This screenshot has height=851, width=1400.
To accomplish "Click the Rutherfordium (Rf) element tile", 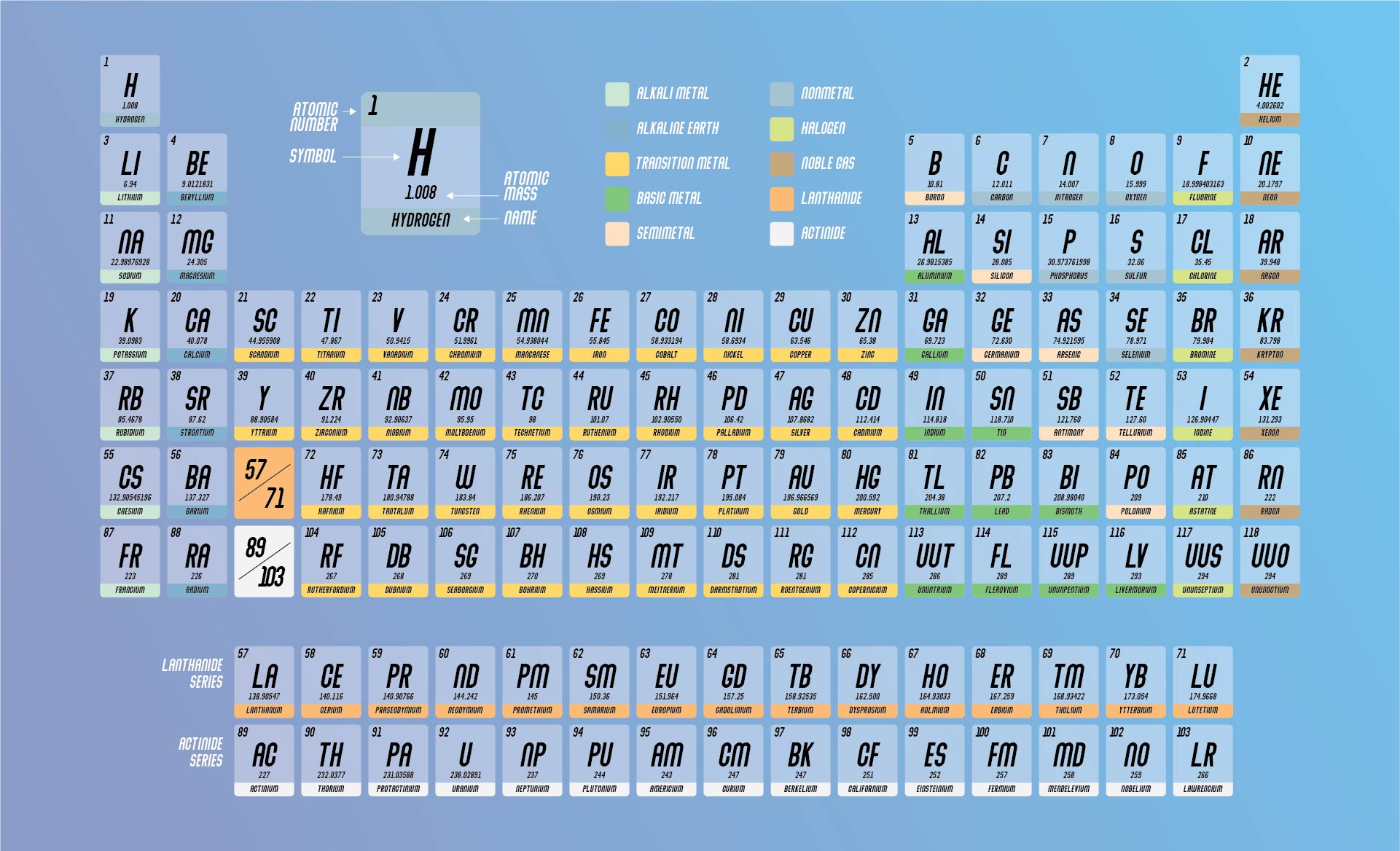I will [x=332, y=562].
